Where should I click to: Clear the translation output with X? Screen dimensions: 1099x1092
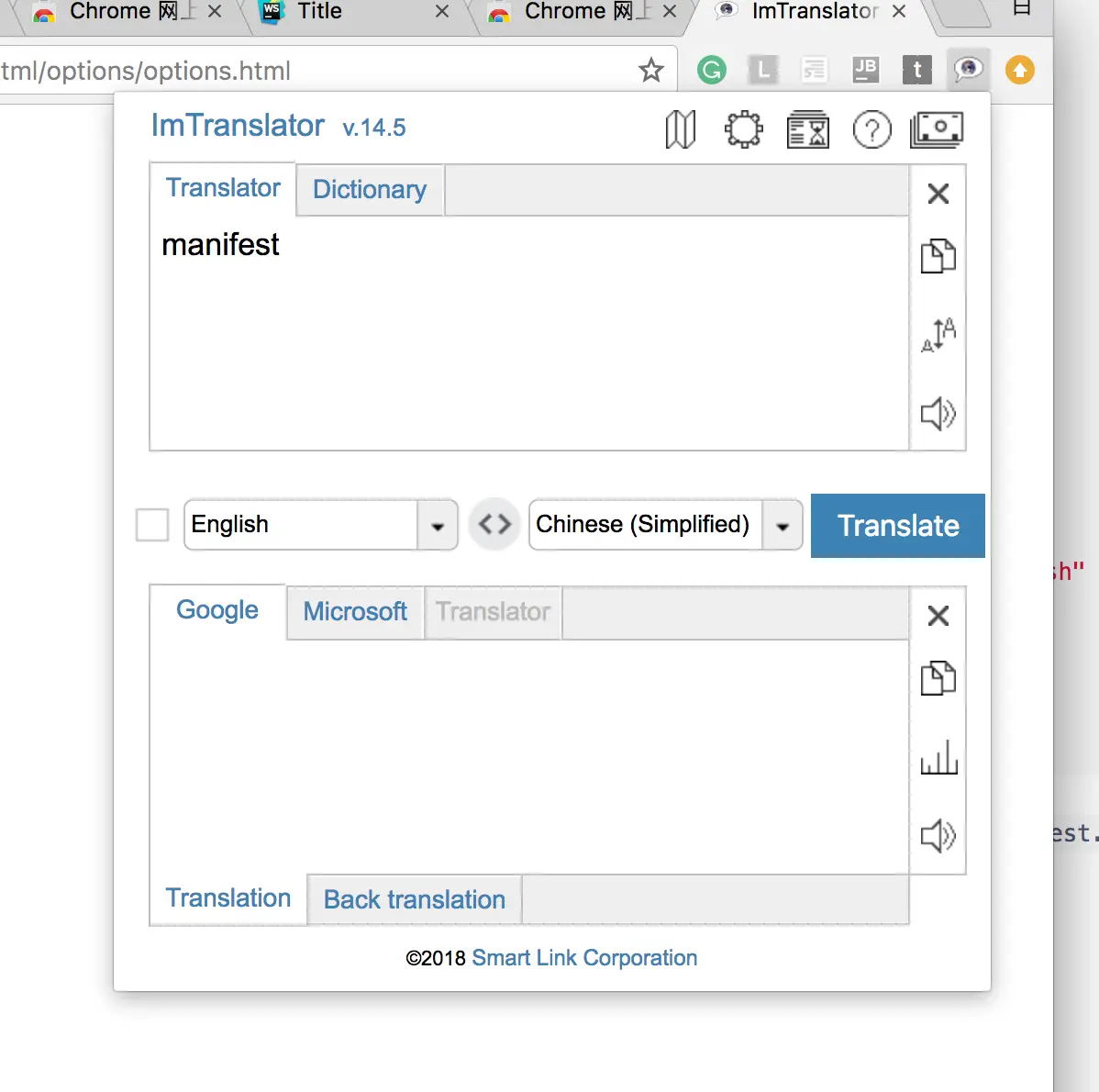(x=938, y=616)
